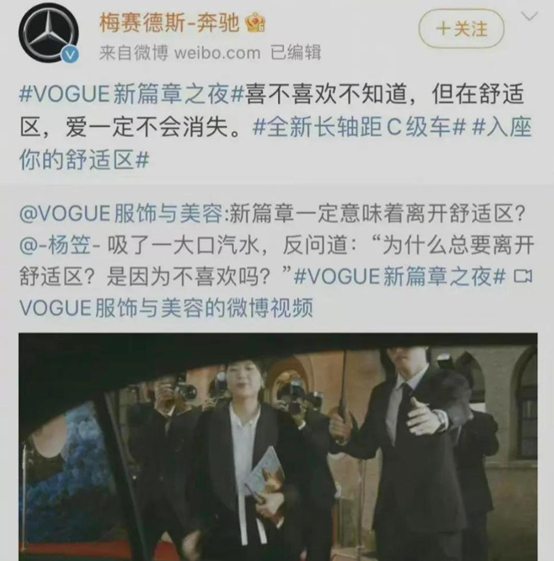The height and width of the screenshot is (561, 554).
Task: Play the embedded video thumbnail
Action: pos(278,447)
